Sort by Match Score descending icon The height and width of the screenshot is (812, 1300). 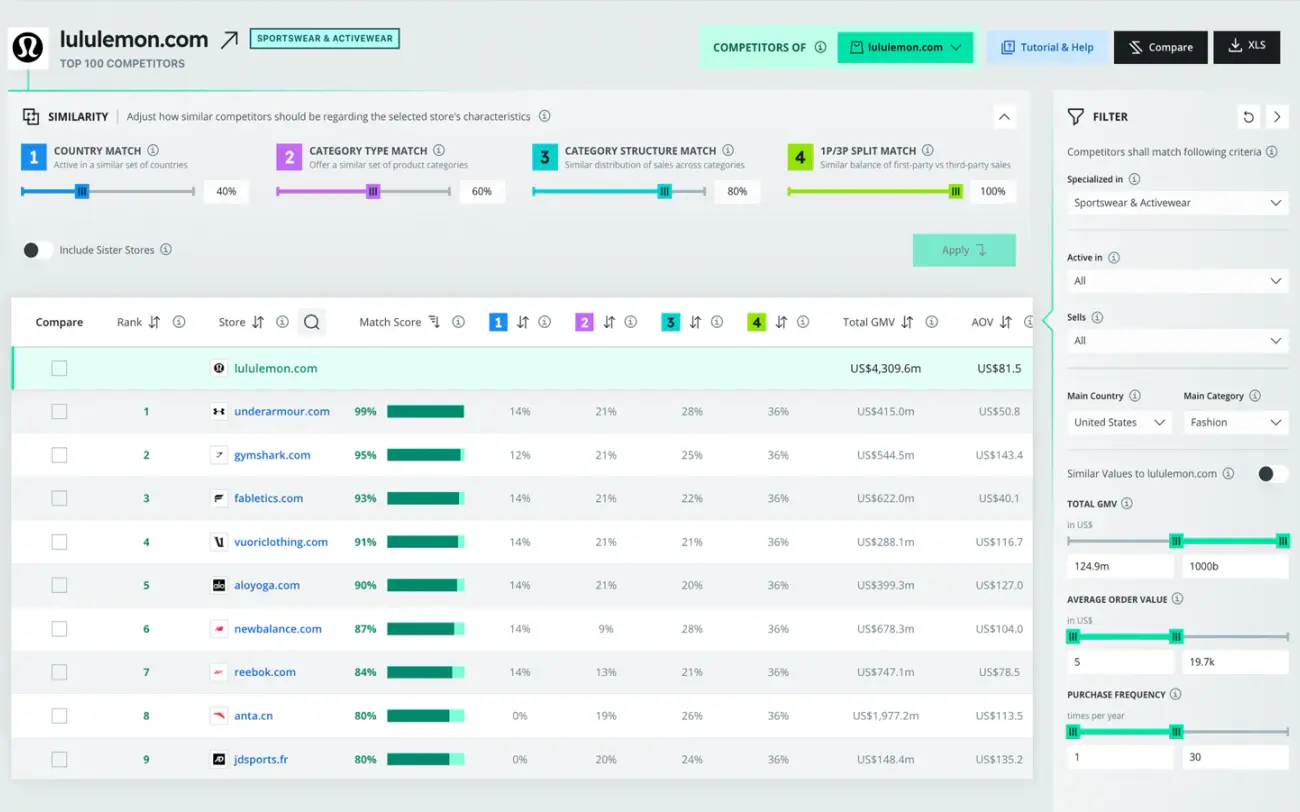pyautogui.click(x=434, y=322)
